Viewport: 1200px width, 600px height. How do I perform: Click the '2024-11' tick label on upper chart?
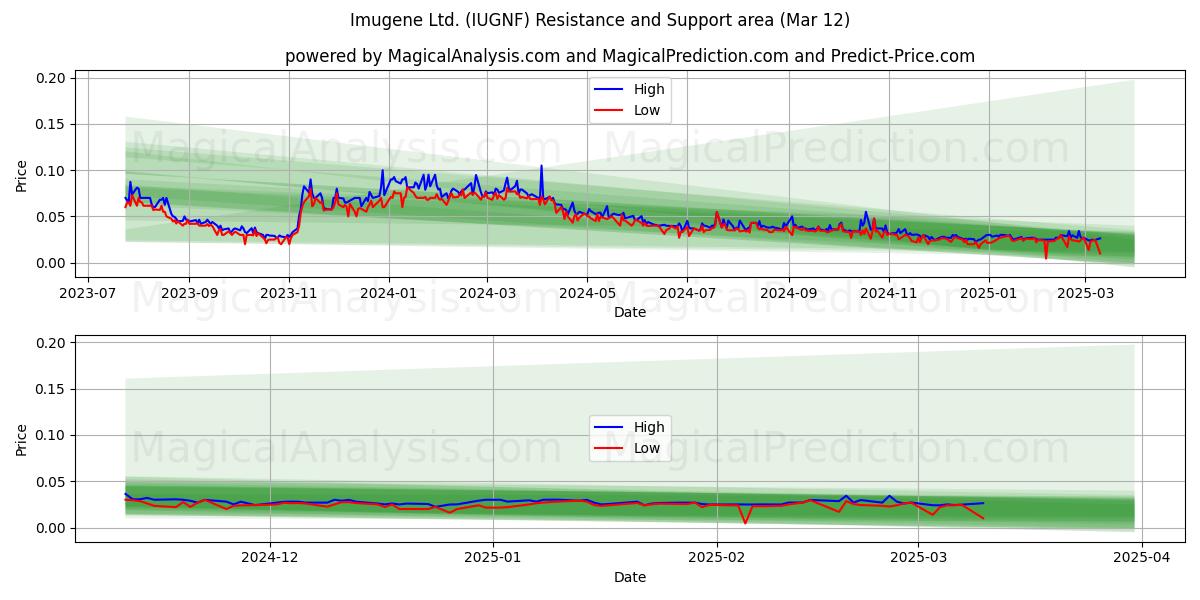point(889,293)
